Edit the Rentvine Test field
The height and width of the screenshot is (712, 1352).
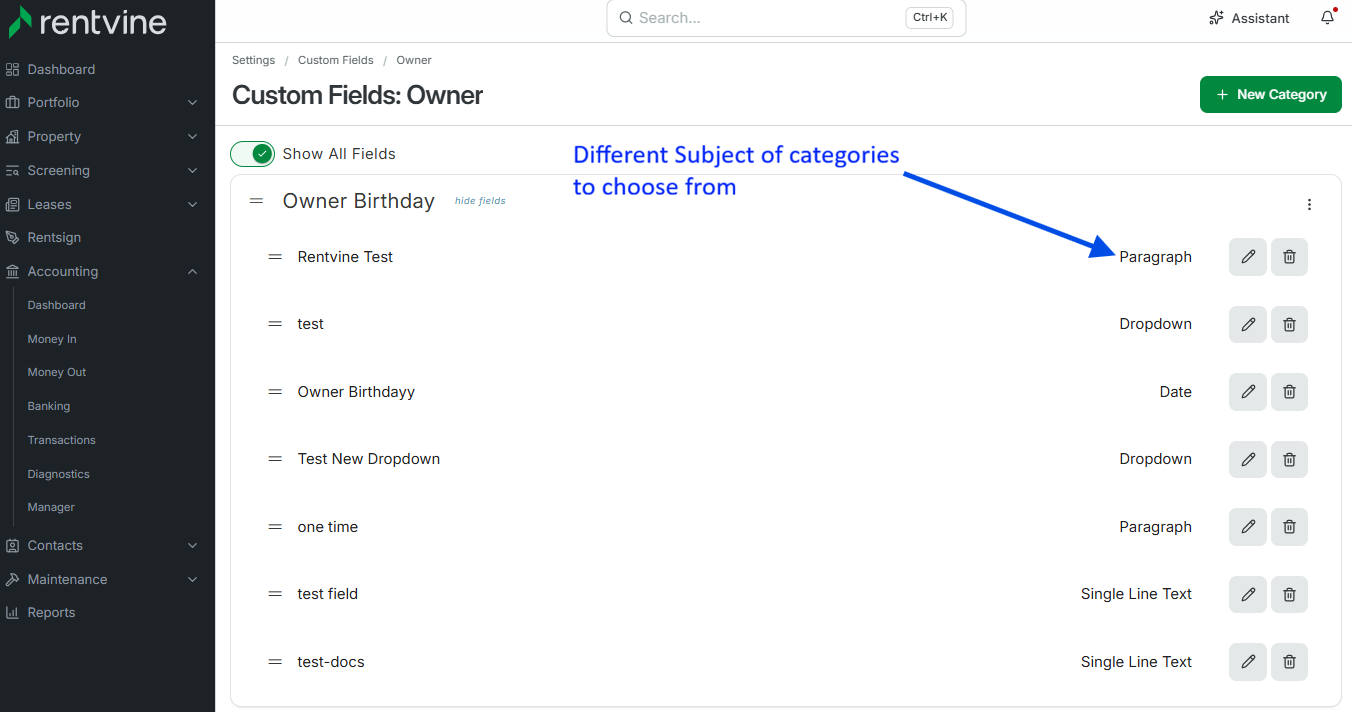click(1247, 257)
